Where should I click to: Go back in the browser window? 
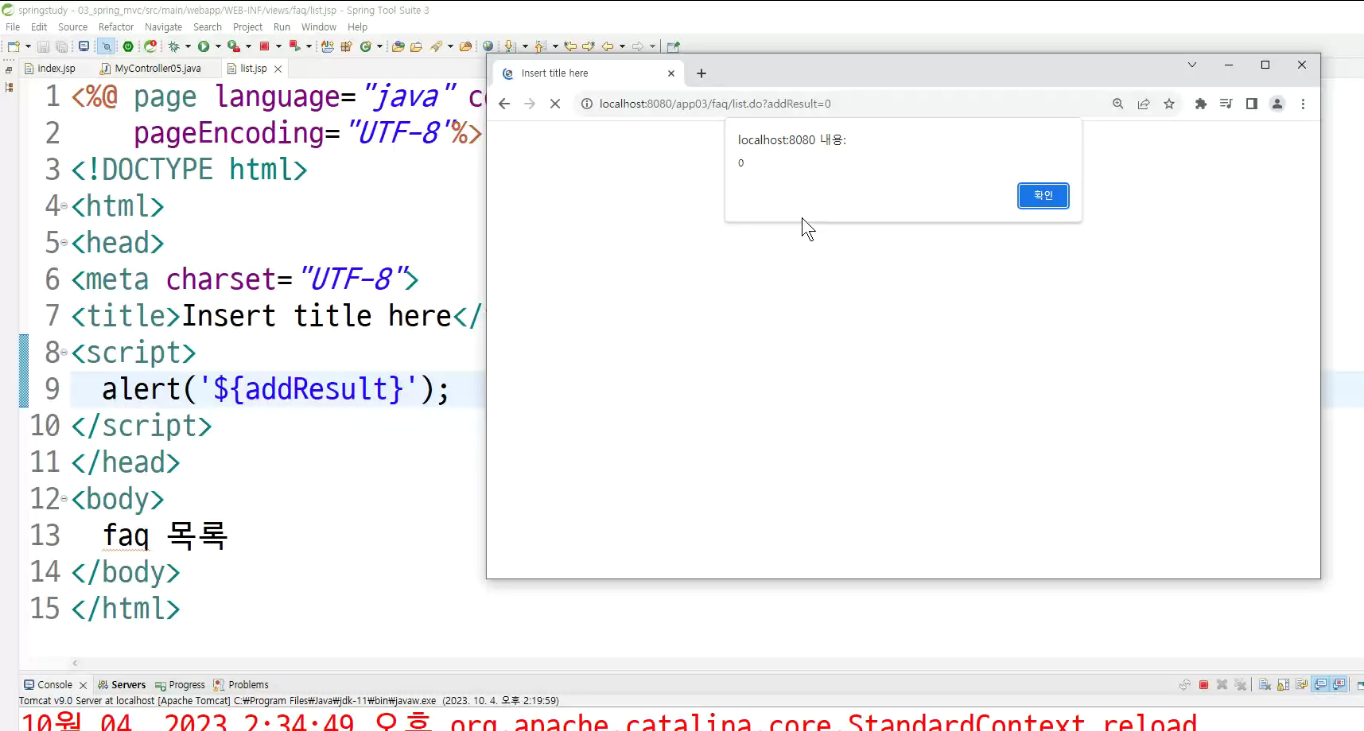point(504,104)
